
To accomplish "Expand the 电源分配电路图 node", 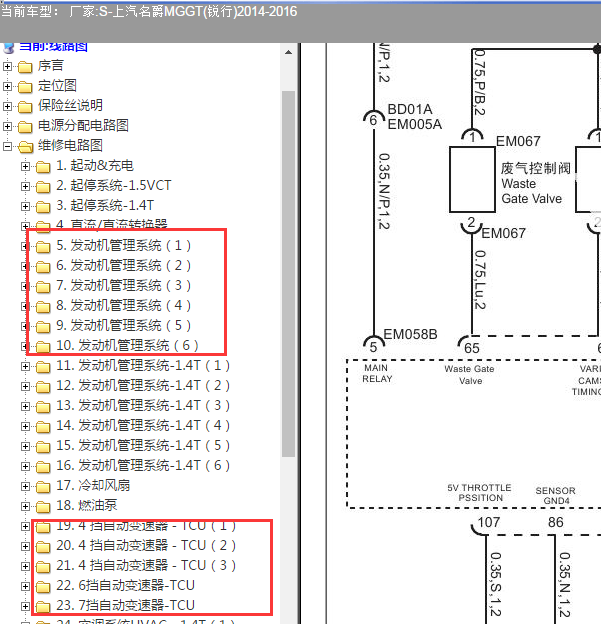I will point(7,126).
